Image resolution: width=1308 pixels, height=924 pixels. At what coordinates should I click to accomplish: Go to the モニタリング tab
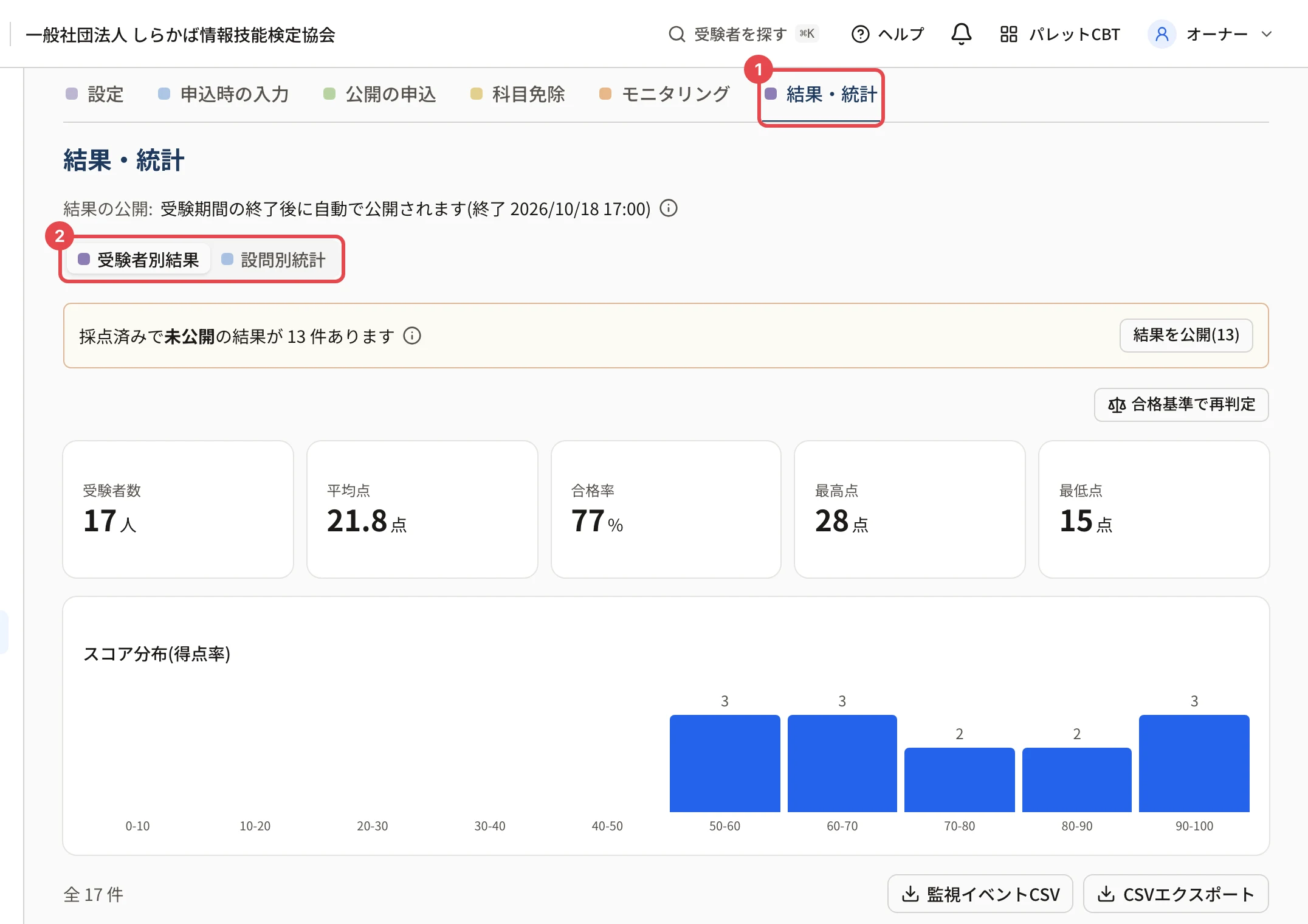click(x=664, y=94)
